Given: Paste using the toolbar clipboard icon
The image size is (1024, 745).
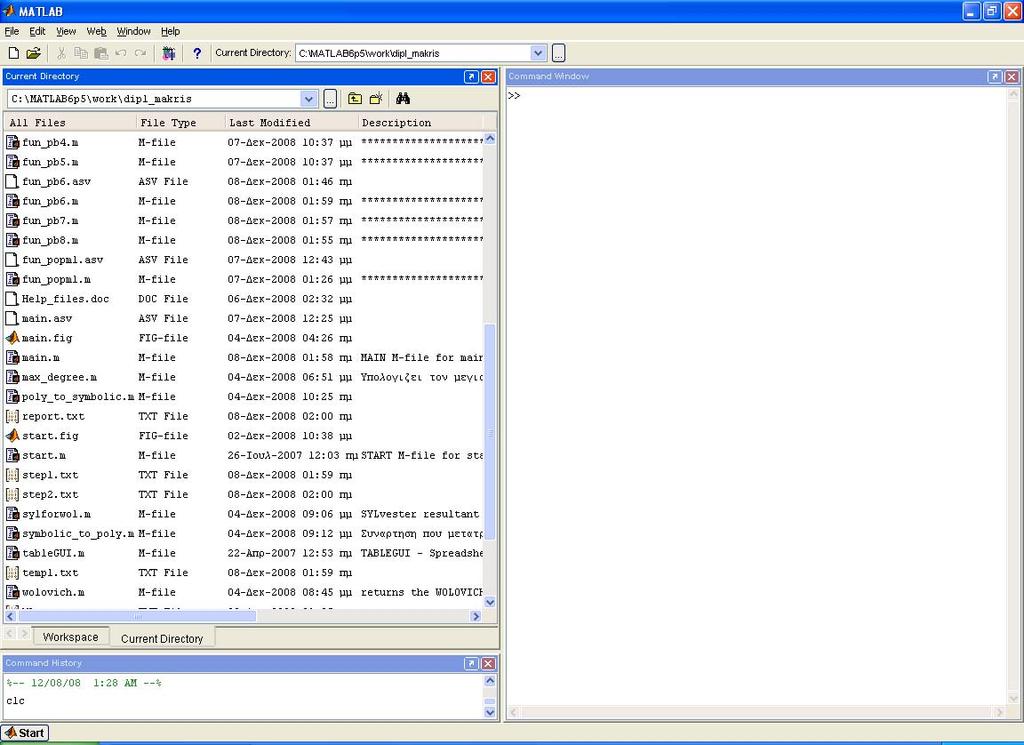Looking at the screenshot, I should (101, 53).
